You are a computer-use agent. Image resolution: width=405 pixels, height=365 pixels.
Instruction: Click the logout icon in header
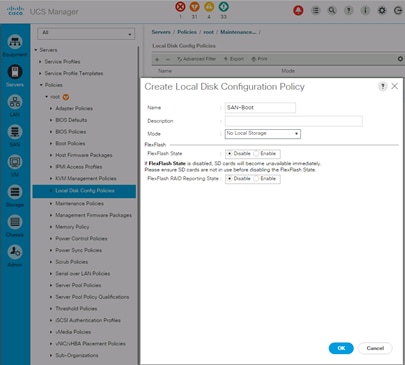[x=398, y=11]
